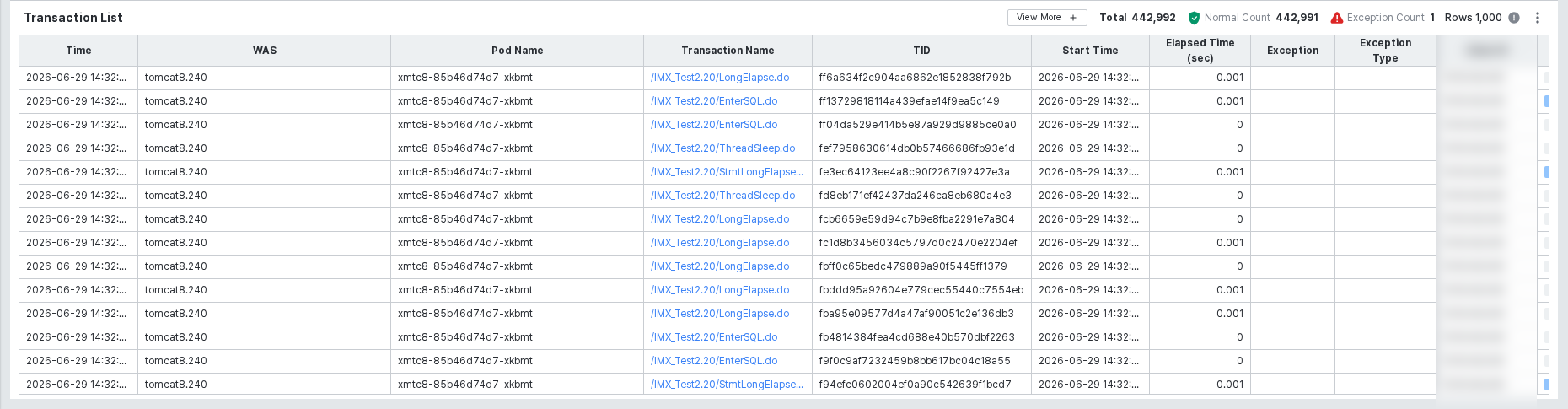Click the Exception Type column header

[x=1385, y=51]
